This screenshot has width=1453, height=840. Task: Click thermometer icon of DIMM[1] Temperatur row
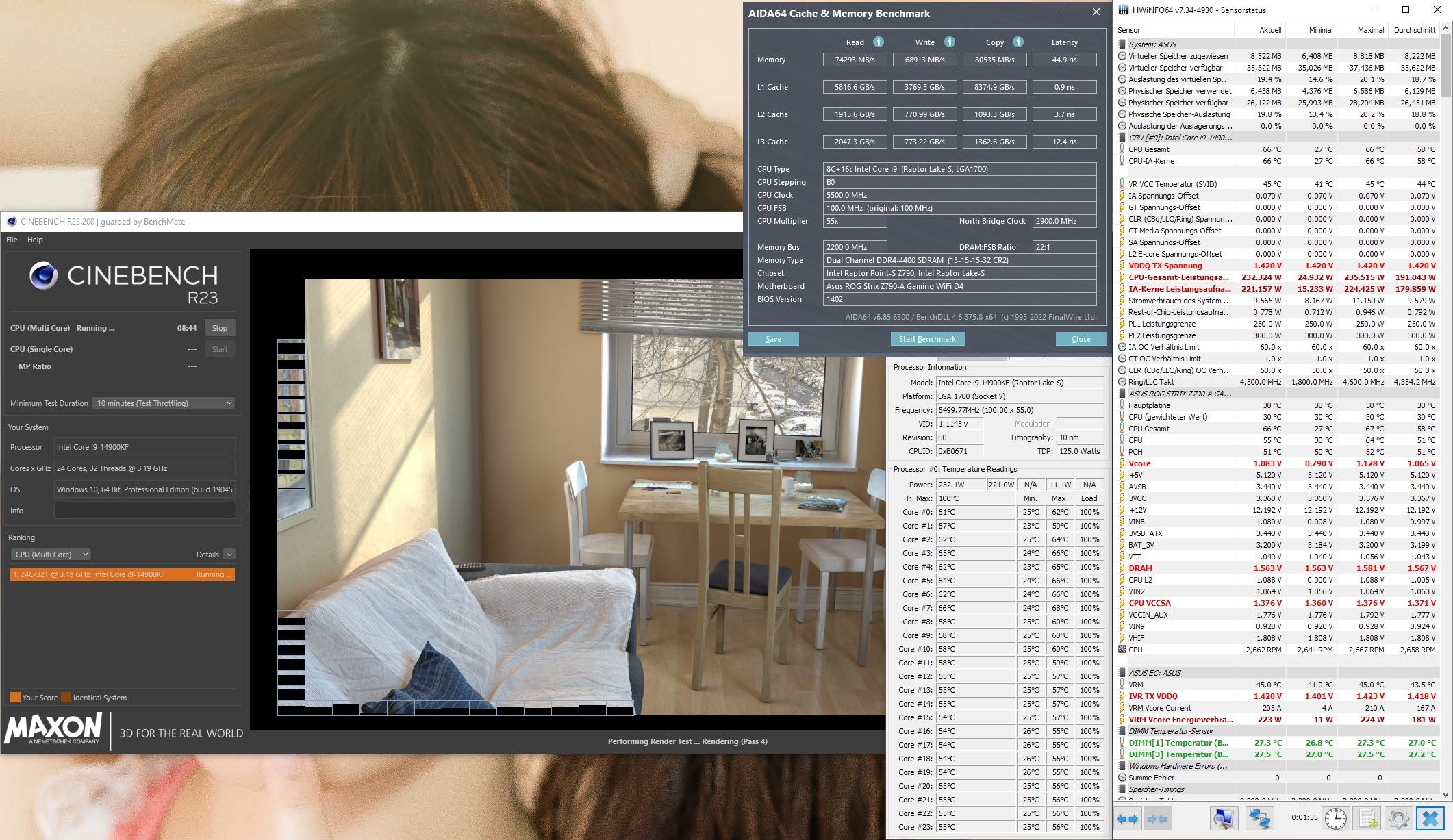point(1122,743)
